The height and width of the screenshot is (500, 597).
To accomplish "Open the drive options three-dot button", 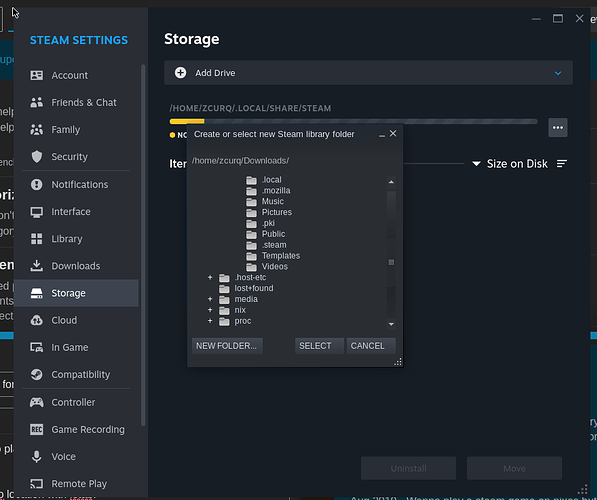I will (558, 128).
